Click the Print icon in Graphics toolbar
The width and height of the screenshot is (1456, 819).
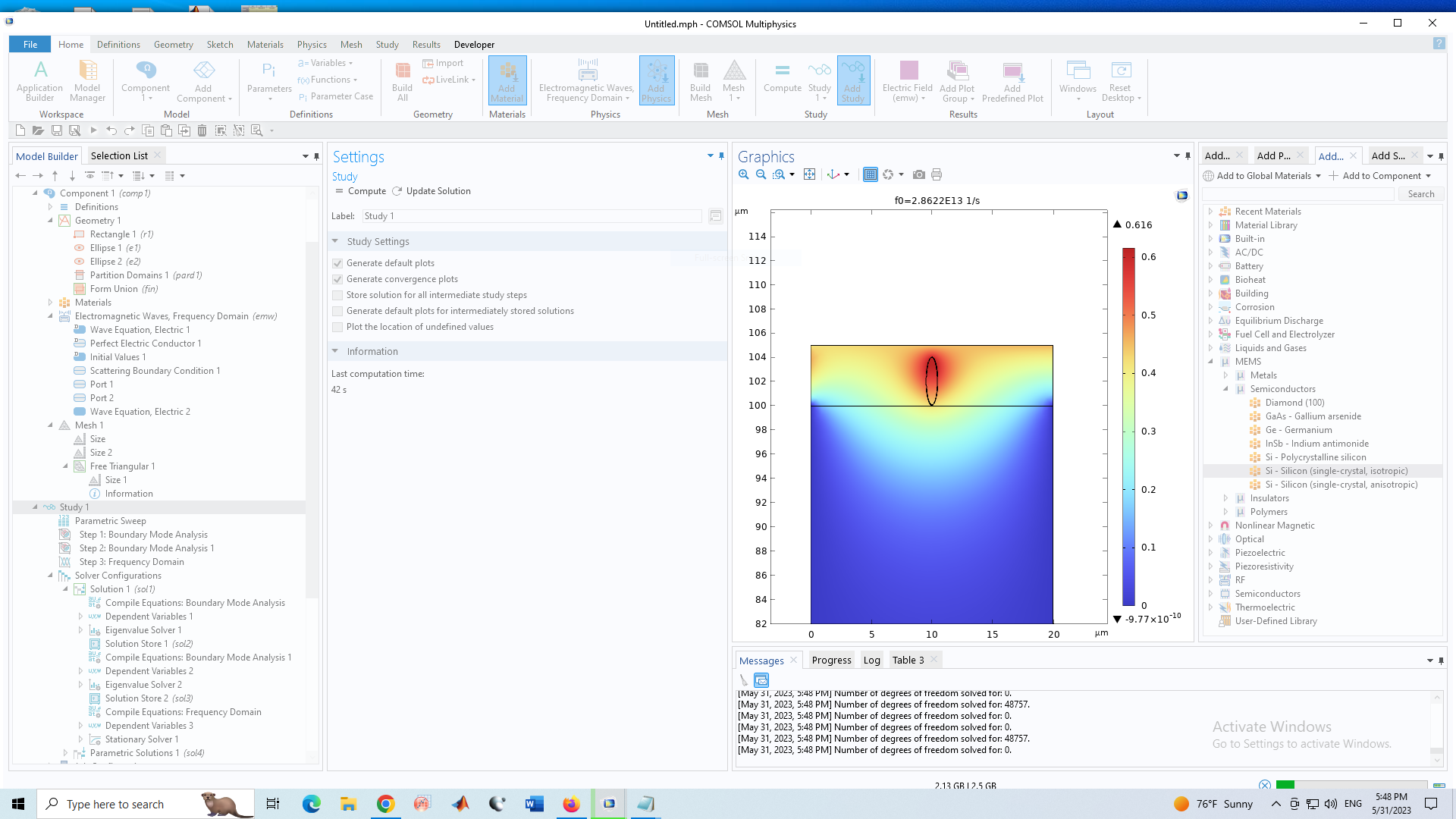[937, 174]
